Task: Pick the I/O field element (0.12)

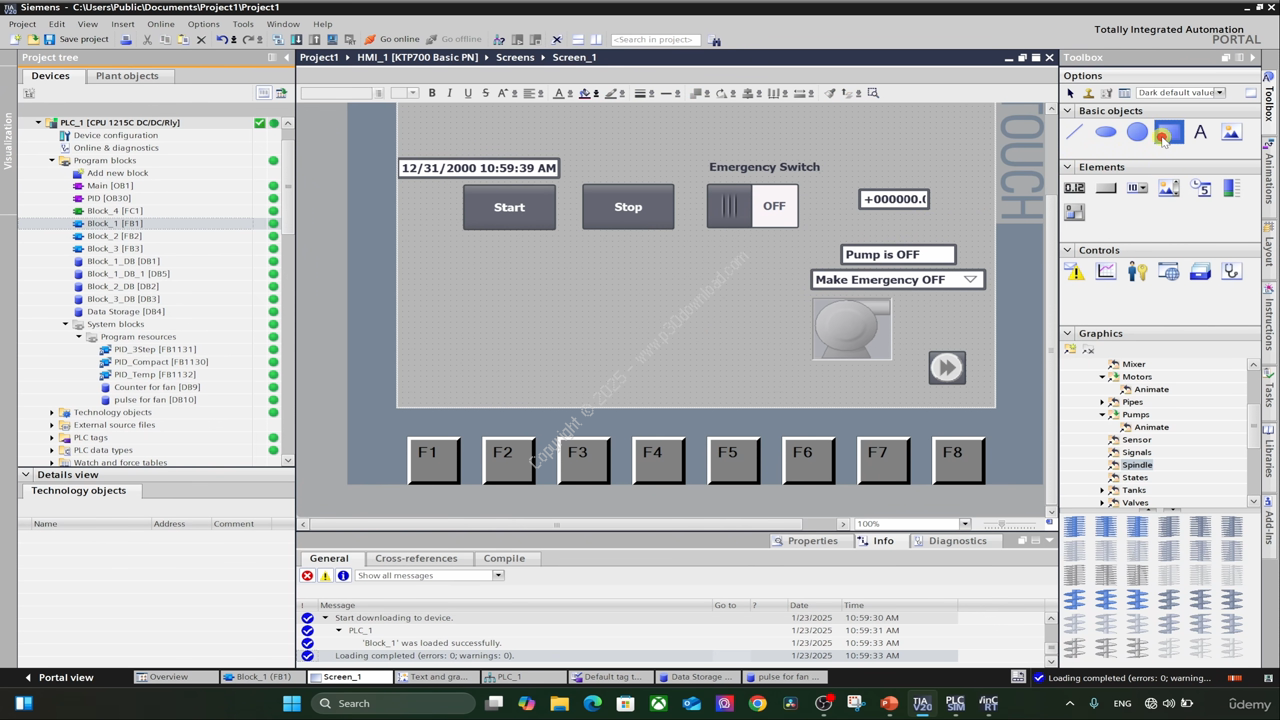Action: [1074, 187]
